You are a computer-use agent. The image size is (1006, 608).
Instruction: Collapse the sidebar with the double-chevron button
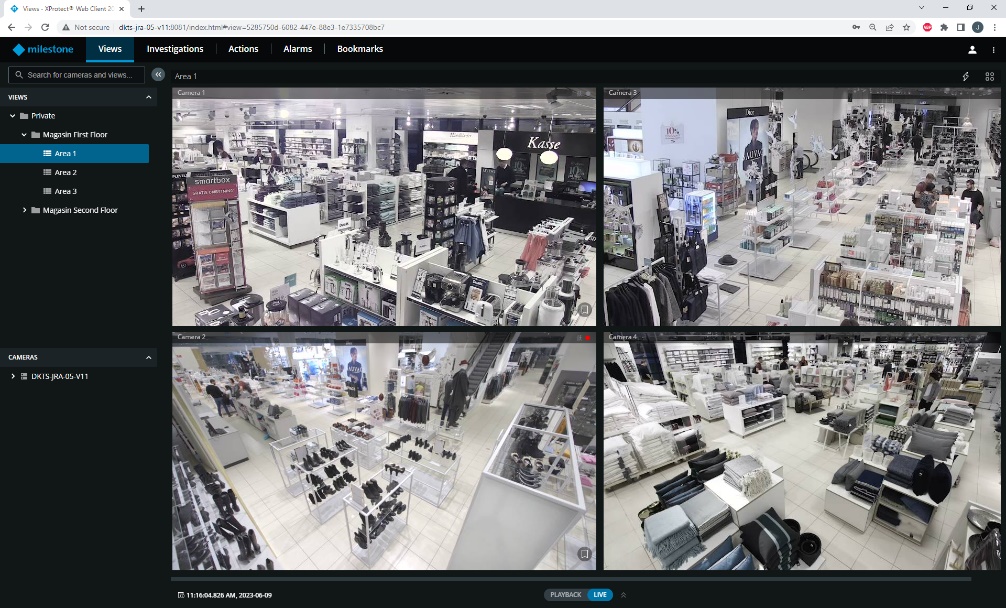pos(158,74)
